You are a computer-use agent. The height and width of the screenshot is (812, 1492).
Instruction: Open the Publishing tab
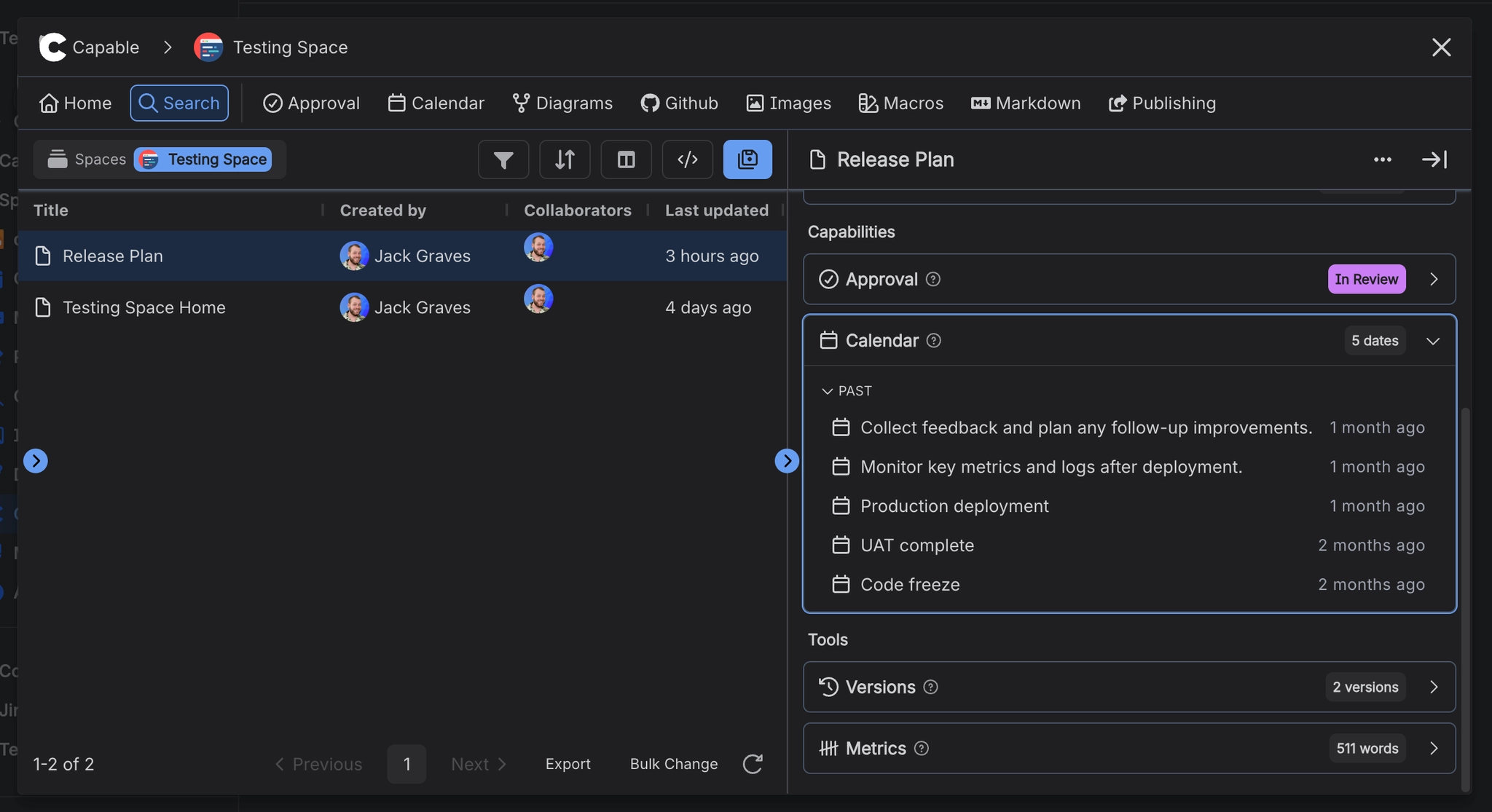coord(1161,103)
